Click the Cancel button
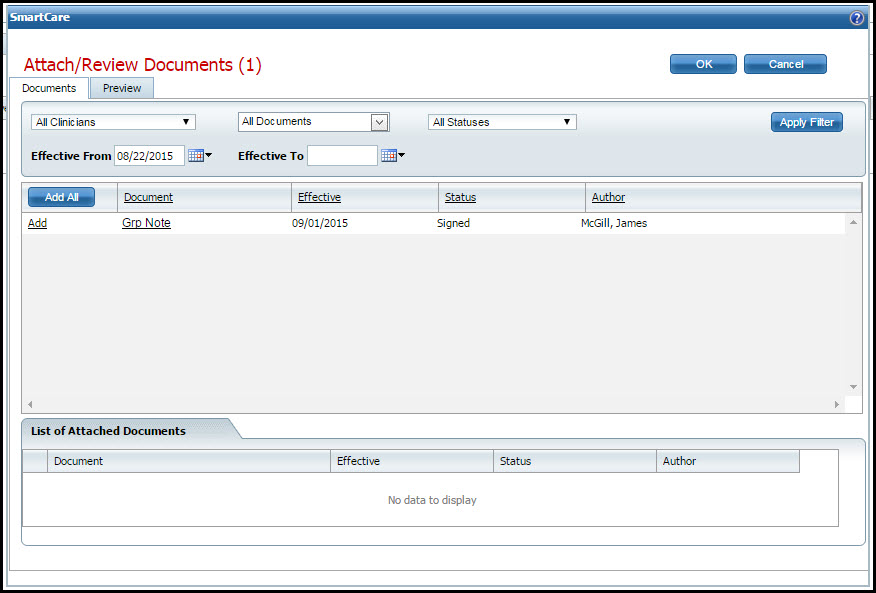 [785, 64]
